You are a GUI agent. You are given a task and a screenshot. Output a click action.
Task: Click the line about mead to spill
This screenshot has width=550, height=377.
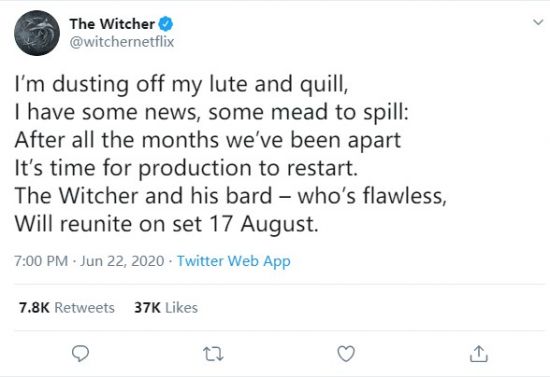[x=212, y=113]
